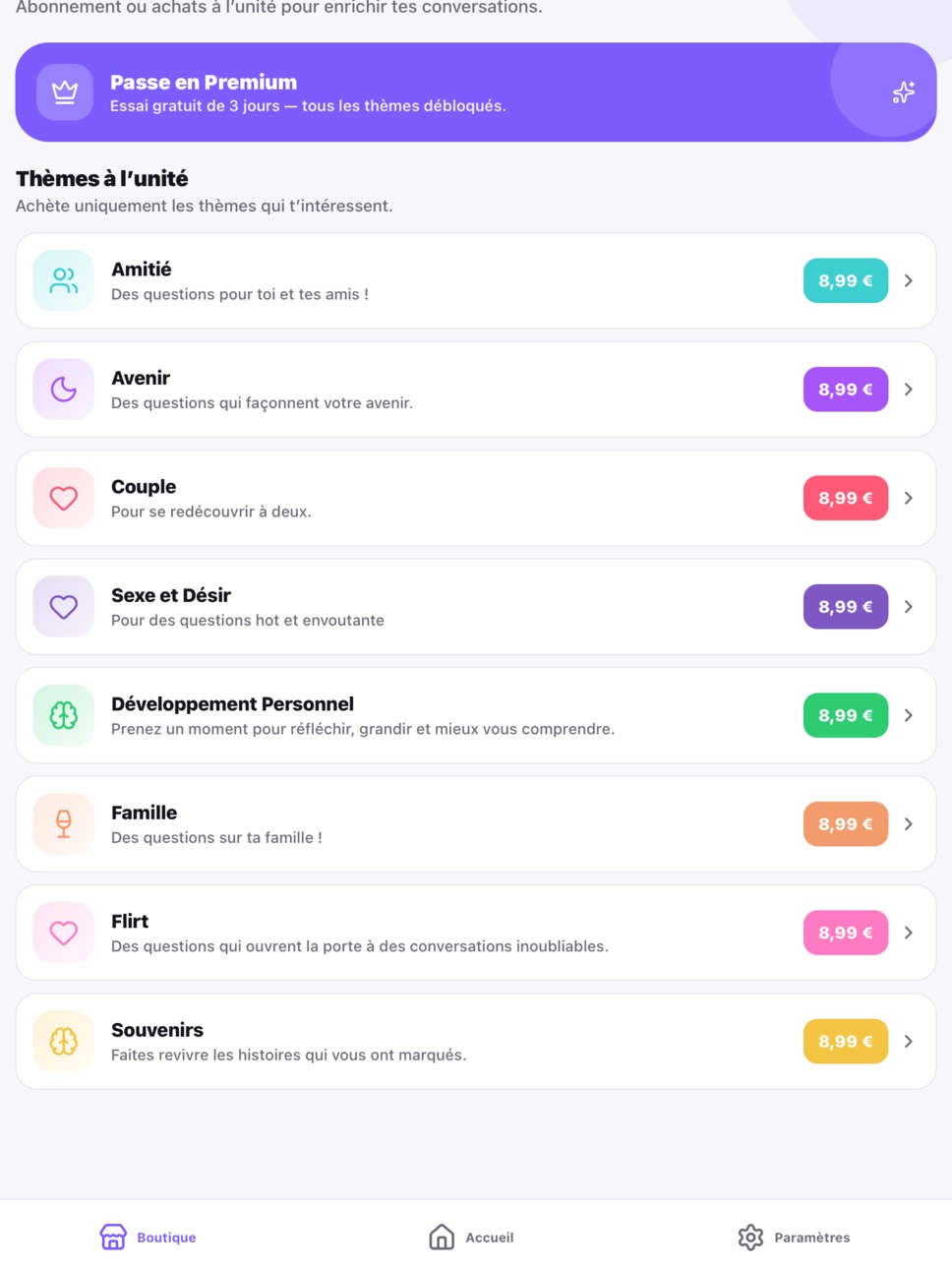Click the pink Flirt 8,99 € button
The height and width of the screenshot is (1269, 952).
point(846,933)
